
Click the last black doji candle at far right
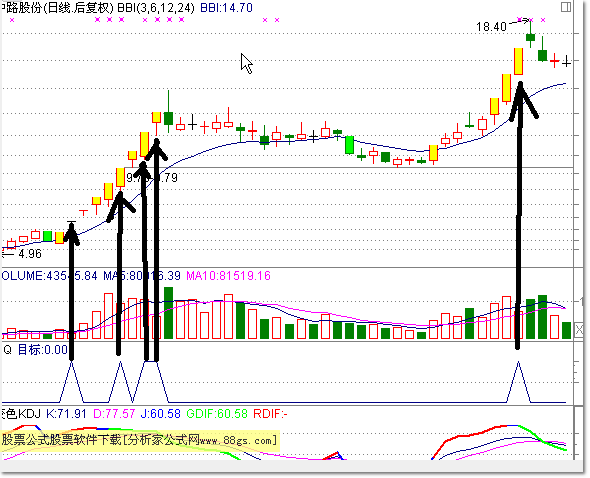click(566, 61)
